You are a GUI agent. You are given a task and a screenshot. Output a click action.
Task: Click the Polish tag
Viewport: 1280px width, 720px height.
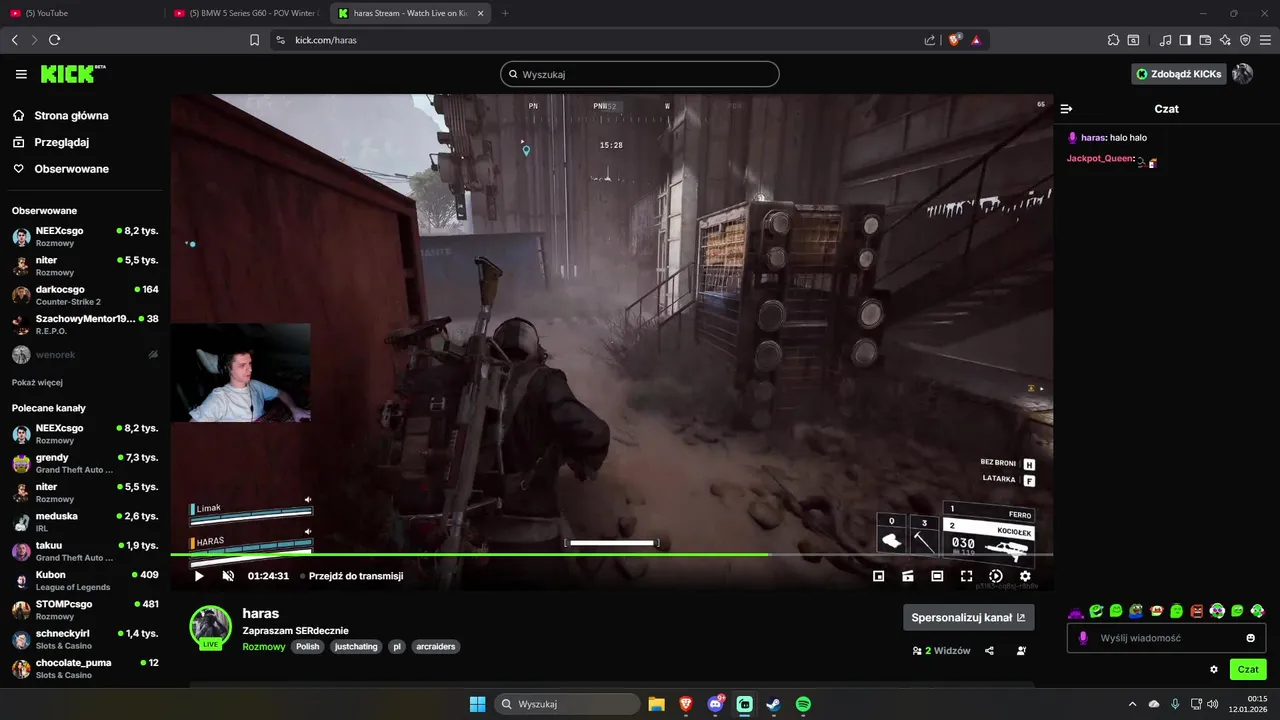pos(307,647)
